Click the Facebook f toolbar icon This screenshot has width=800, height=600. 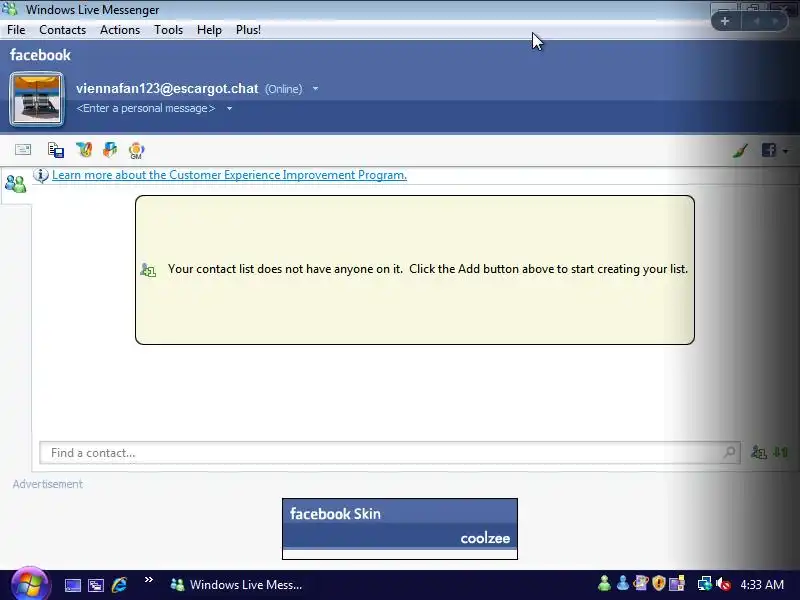(x=769, y=150)
